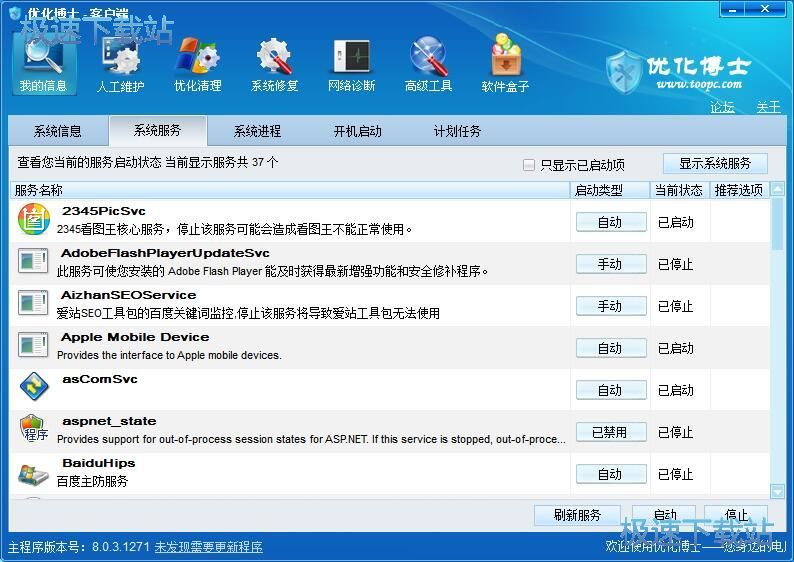The width and height of the screenshot is (794, 562).
Task: Sort by 服务名称 column header
Action: tap(290, 190)
